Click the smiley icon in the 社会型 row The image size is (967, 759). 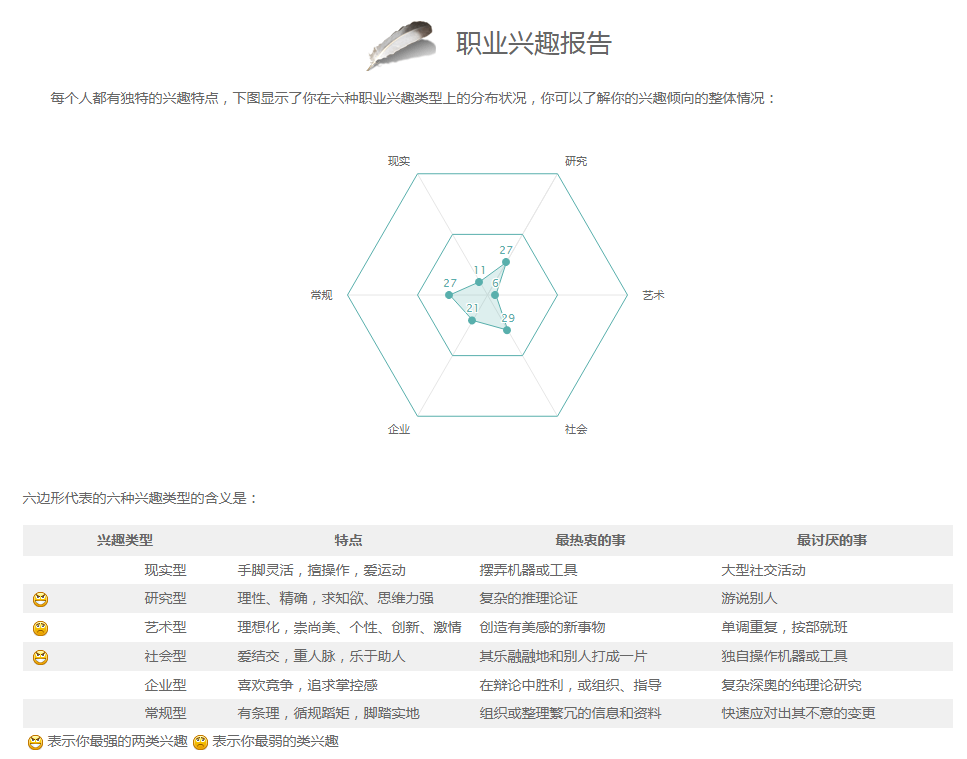(x=40, y=657)
